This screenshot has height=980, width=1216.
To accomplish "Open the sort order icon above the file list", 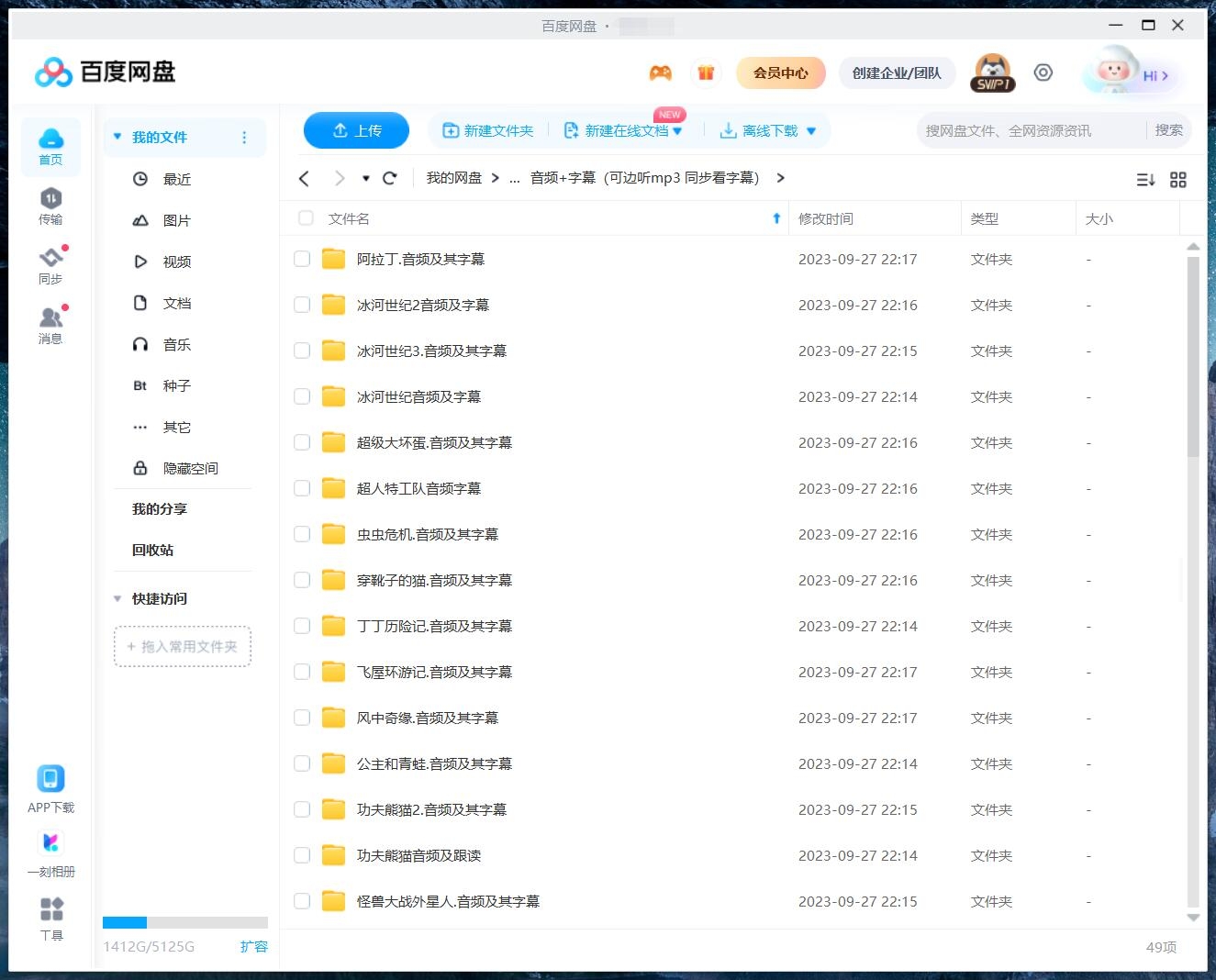I will pyautogui.click(x=1144, y=180).
